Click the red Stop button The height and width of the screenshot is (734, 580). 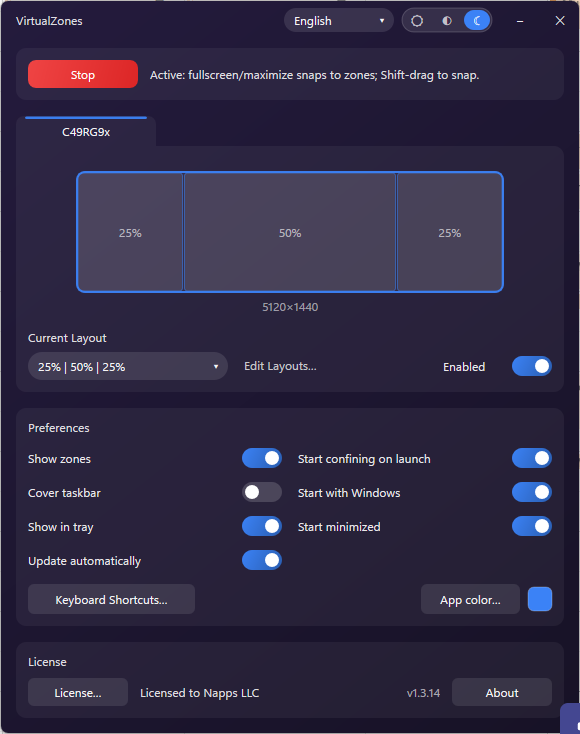tap(83, 74)
